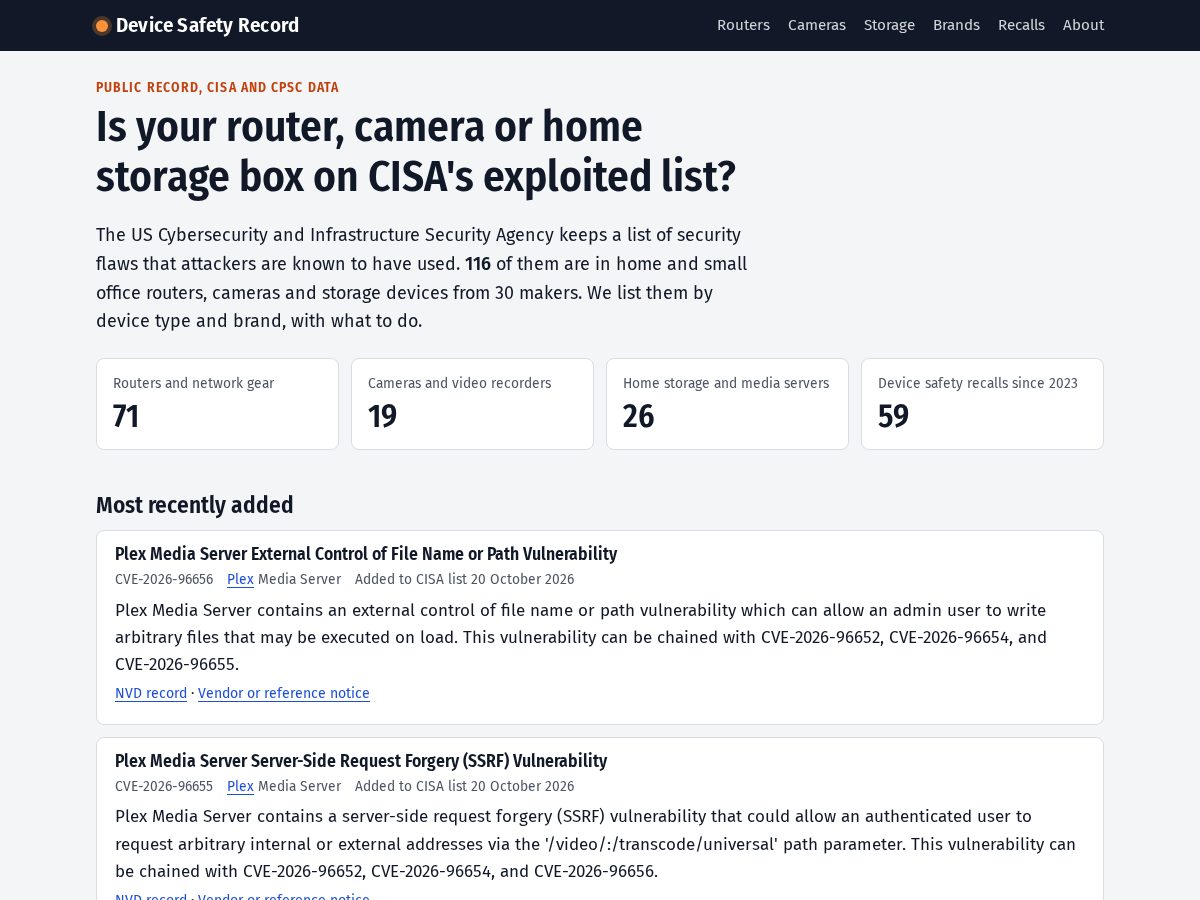1200x900 pixels.
Task: Open NVD record link for External Control vulnerability
Action: tap(151, 693)
